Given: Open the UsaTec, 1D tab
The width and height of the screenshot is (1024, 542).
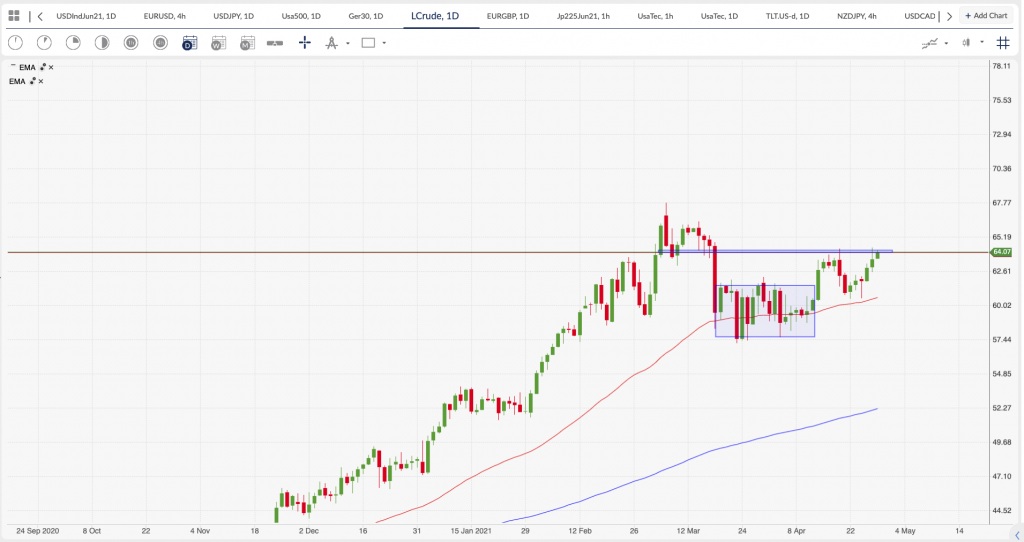Looking at the screenshot, I should point(719,16).
